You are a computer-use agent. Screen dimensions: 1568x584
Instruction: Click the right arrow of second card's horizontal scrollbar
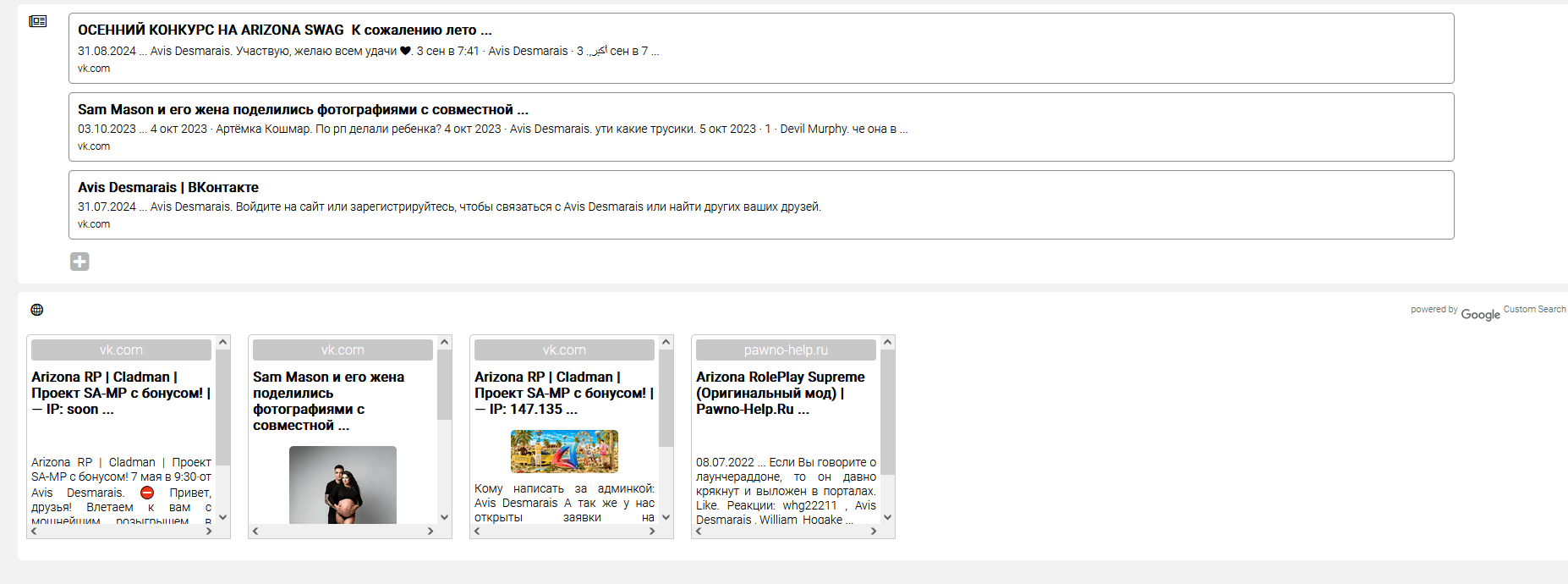click(x=430, y=532)
